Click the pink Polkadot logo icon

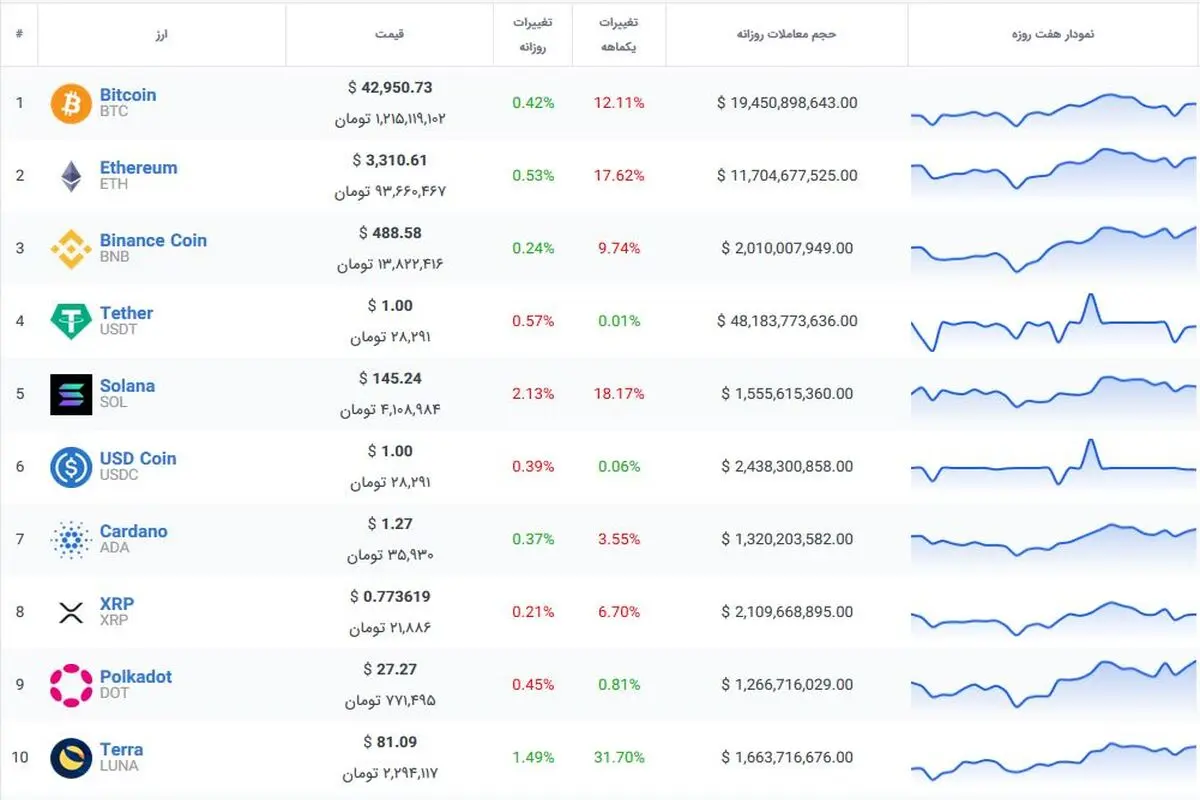click(x=71, y=685)
